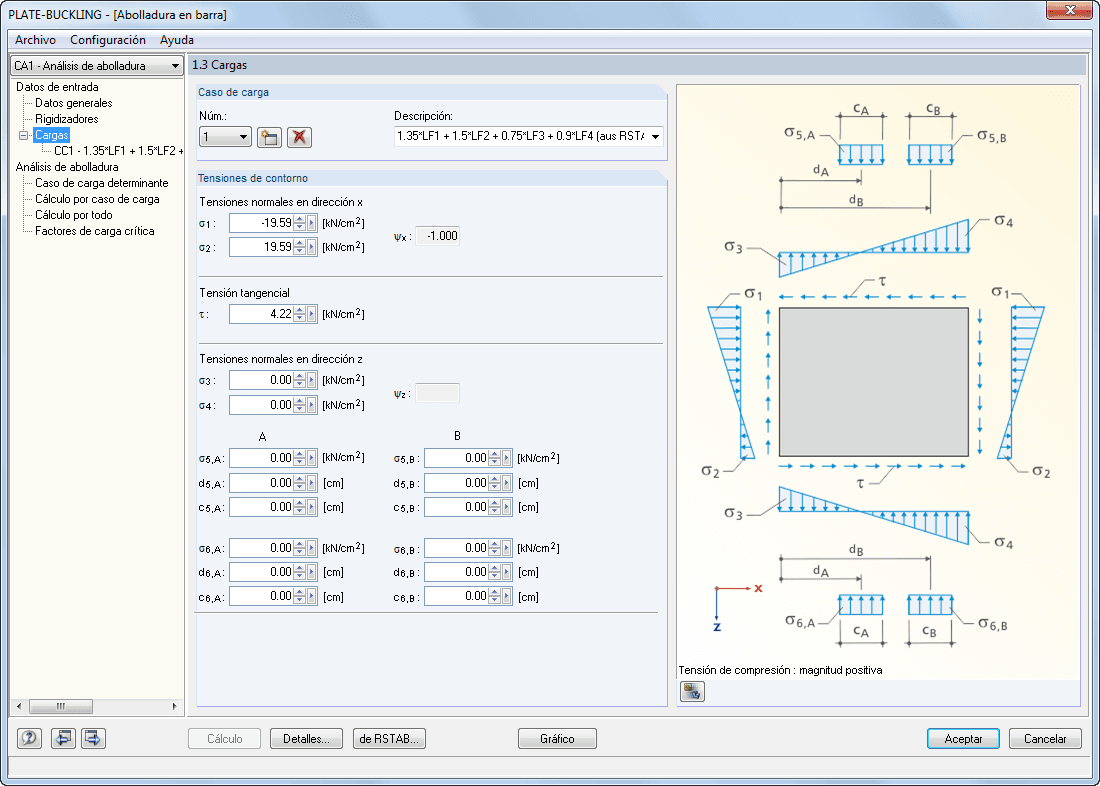Click the tangential stress τ input field

262,314
